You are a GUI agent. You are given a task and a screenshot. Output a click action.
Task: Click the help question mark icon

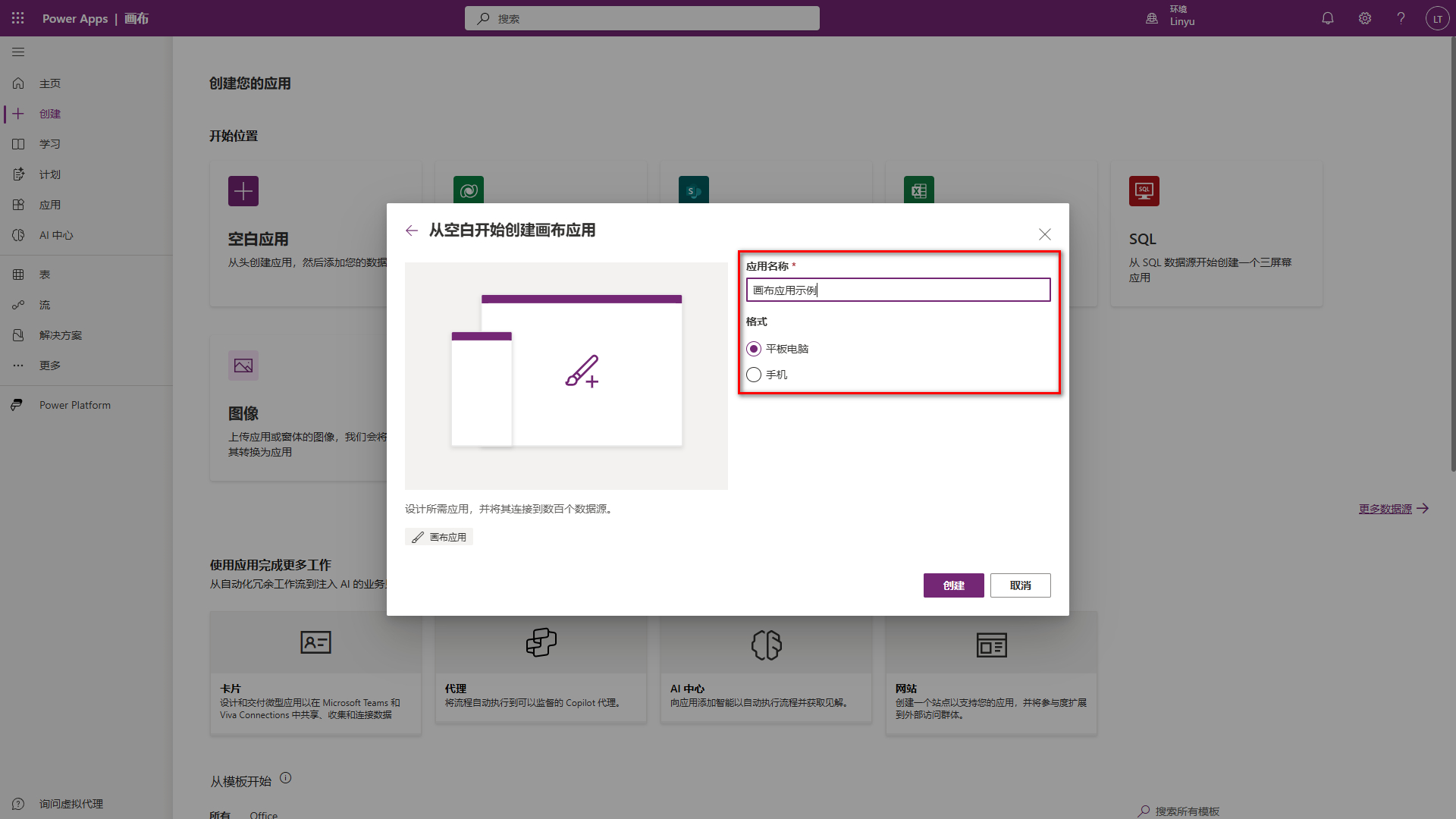[1401, 18]
